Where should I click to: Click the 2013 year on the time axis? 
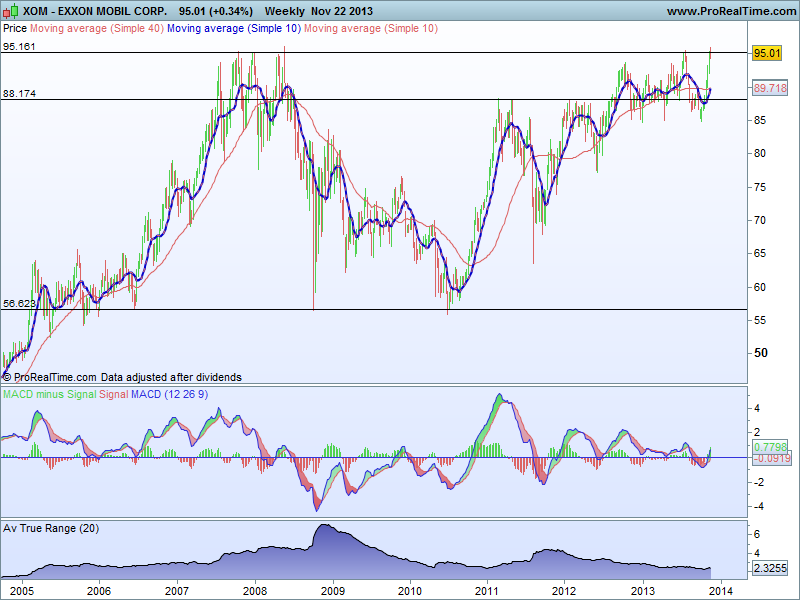643,591
